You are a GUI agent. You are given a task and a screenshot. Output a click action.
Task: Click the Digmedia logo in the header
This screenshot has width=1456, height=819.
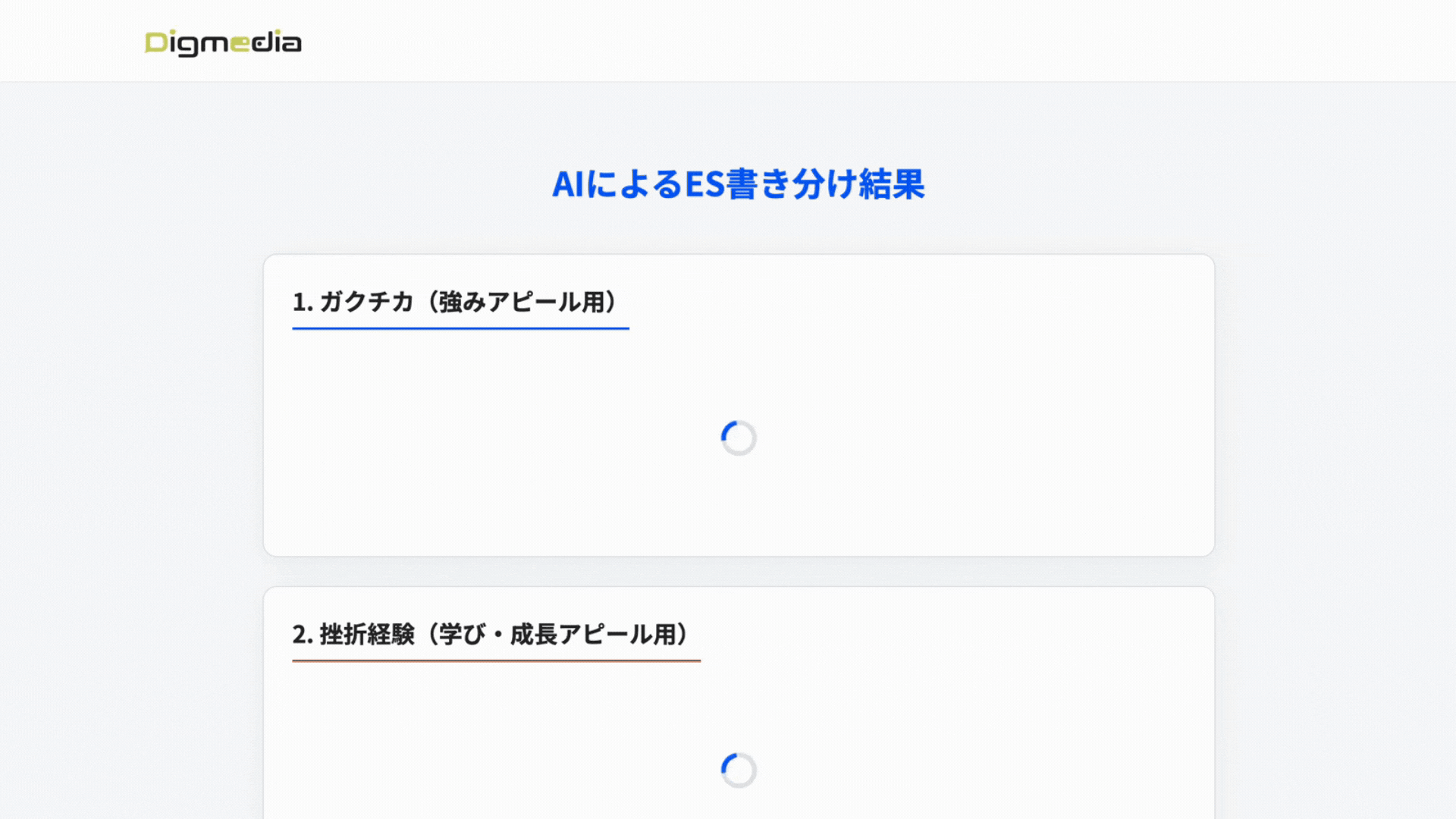pyautogui.click(x=222, y=42)
